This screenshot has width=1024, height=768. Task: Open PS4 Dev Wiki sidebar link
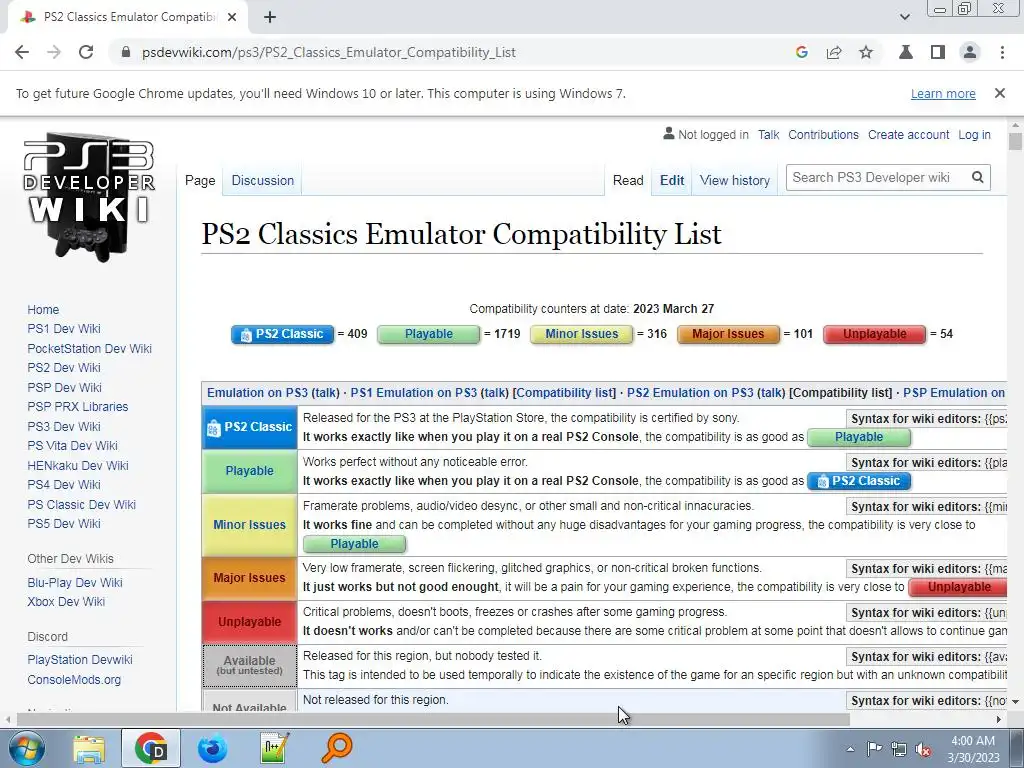(64, 485)
